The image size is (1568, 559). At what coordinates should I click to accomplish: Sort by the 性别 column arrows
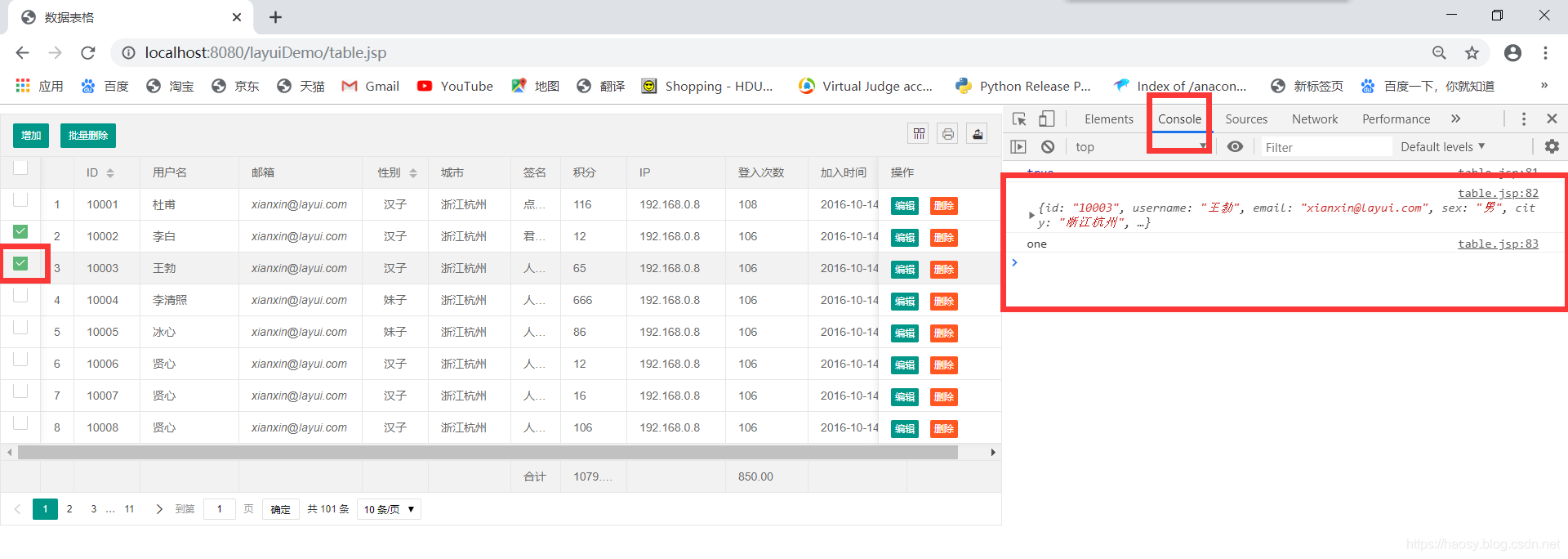pyautogui.click(x=413, y=173)
